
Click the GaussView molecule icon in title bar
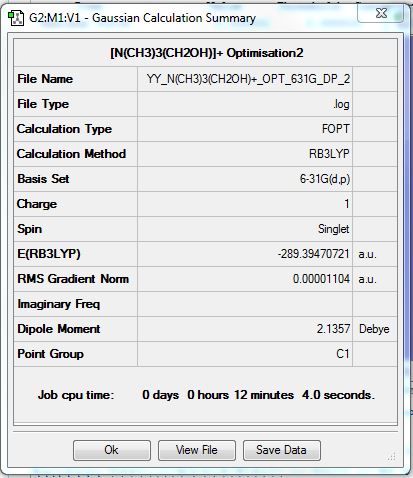15,18
